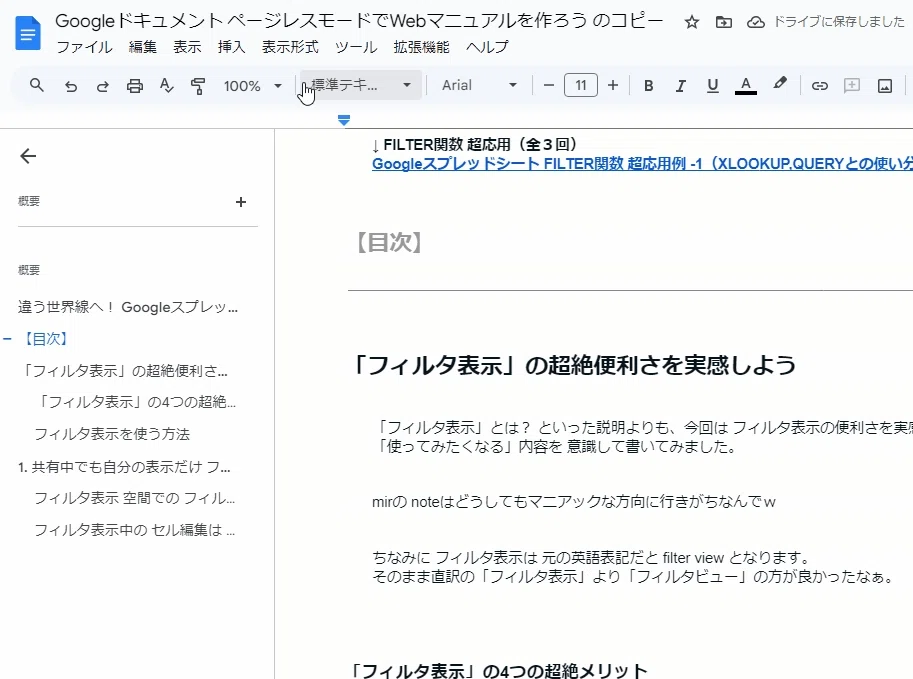Open the Arial font dropdown
913x679 pixels.
(479, 85)
